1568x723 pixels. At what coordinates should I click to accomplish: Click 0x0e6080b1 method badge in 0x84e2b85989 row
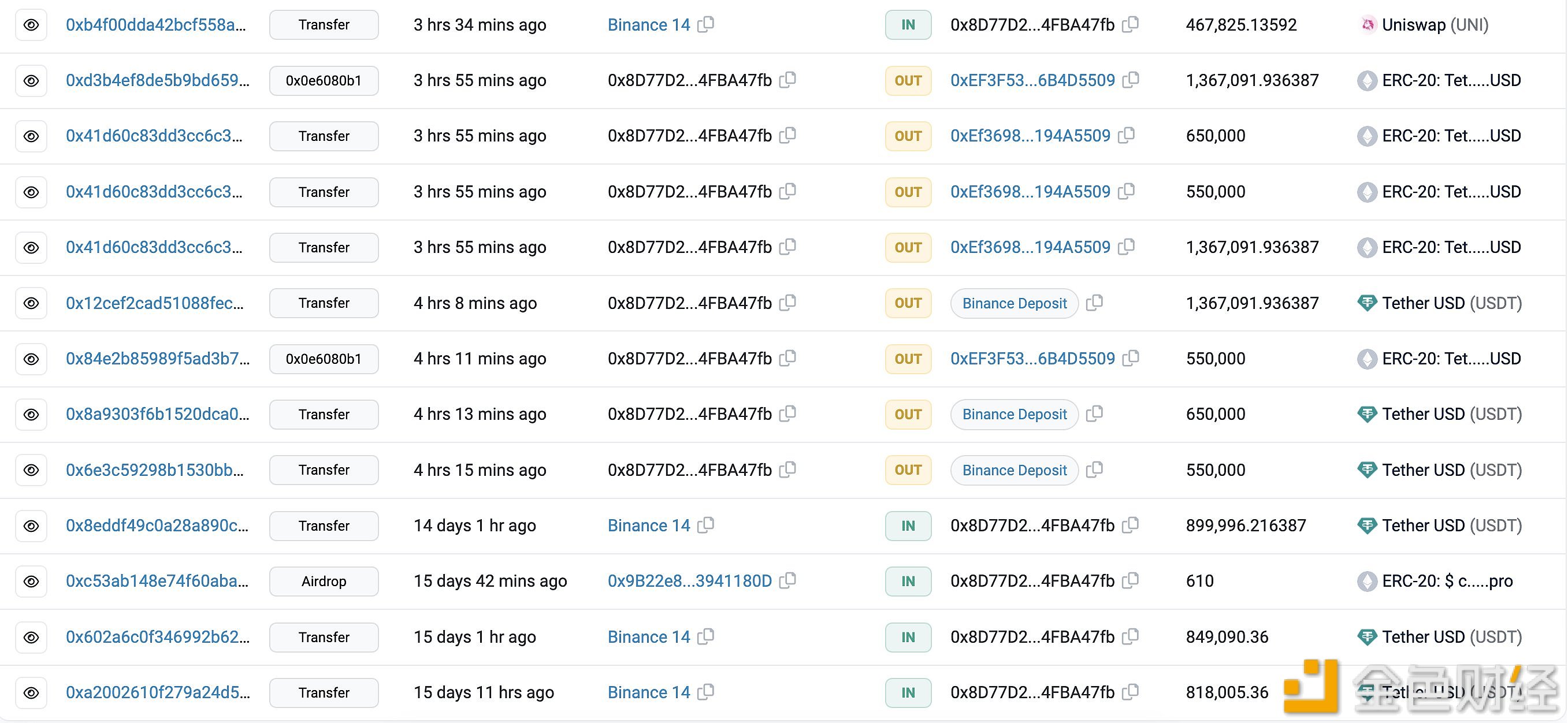pos(324,359)
